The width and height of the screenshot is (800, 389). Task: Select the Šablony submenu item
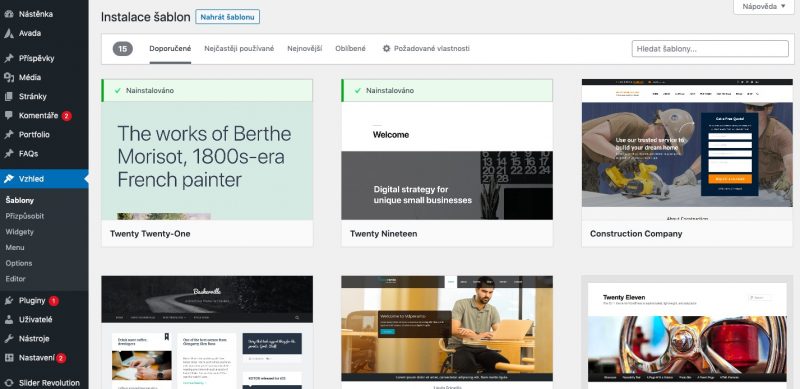[x=20, y=201]
